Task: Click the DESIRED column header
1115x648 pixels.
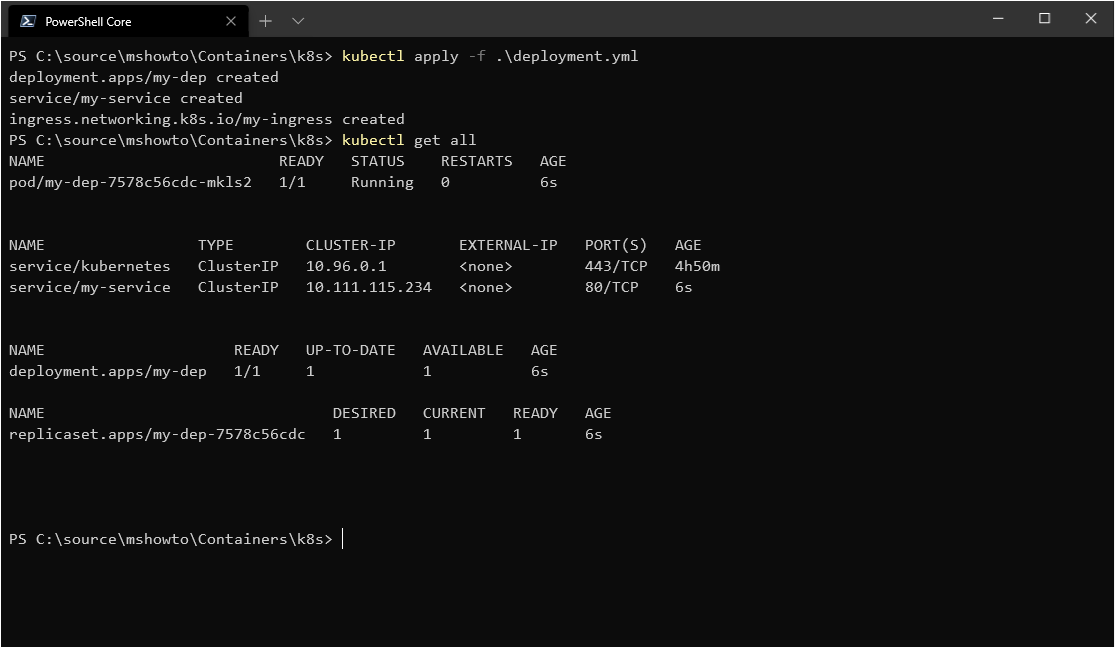Action: (364, 413)
